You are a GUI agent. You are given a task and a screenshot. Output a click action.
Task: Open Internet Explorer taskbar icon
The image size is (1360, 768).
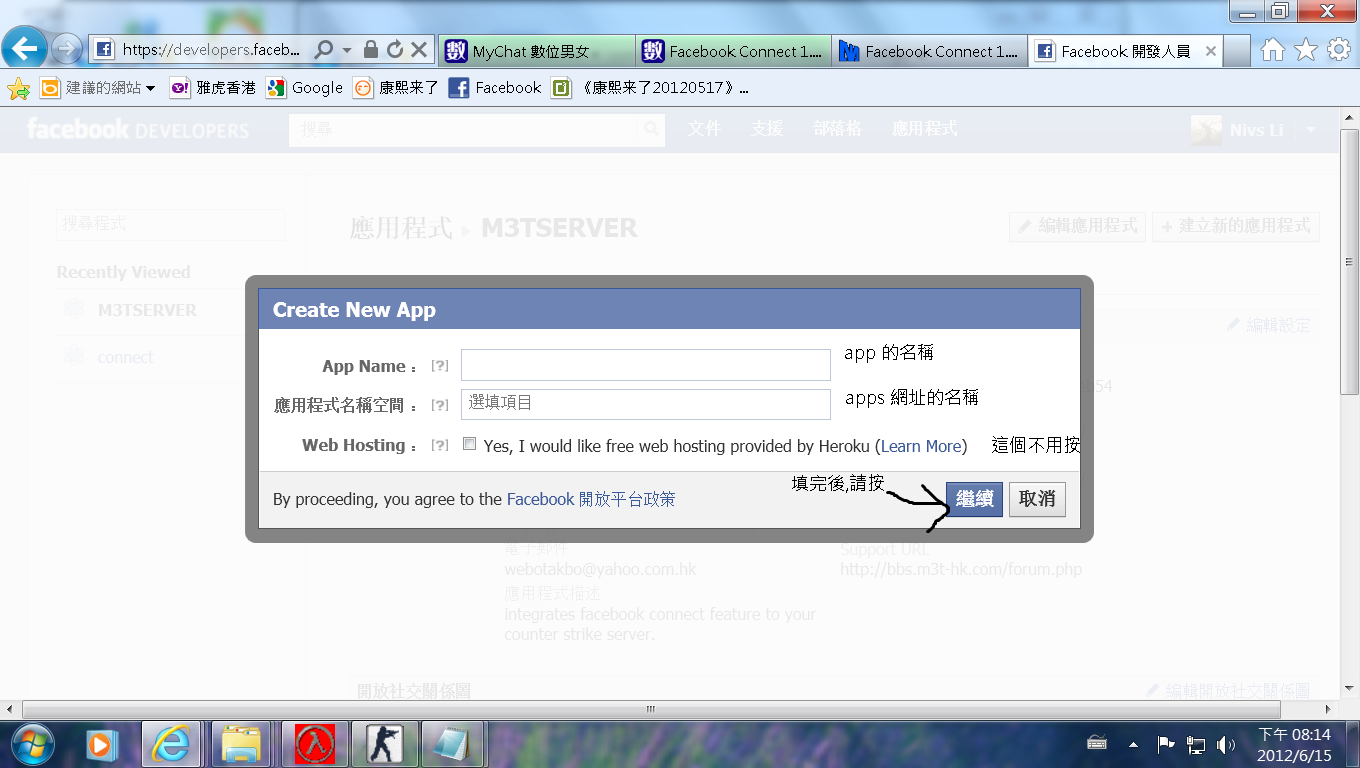pos(172,744)
